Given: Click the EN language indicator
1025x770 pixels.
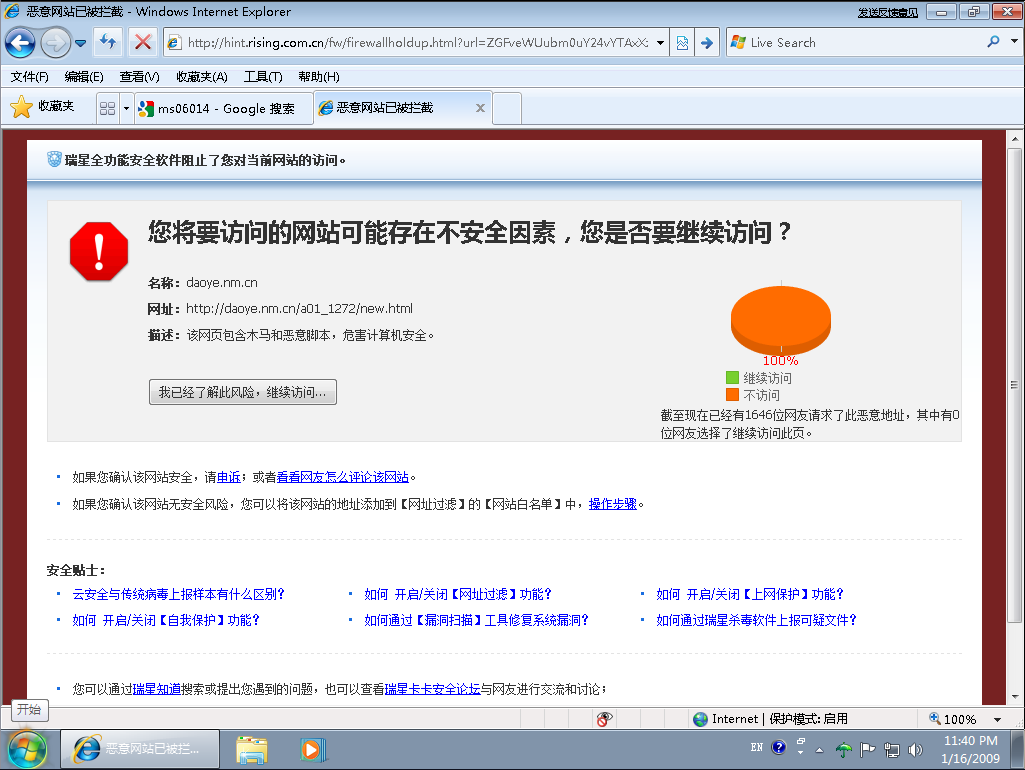Looking at the screenshot, I should pos(756,747).
